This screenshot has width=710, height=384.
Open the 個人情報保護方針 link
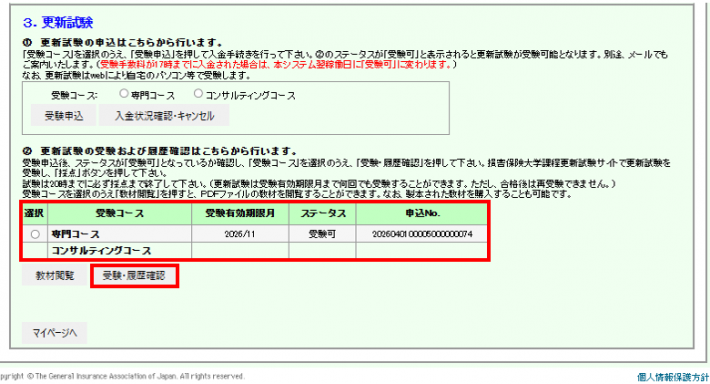[673, 377]
